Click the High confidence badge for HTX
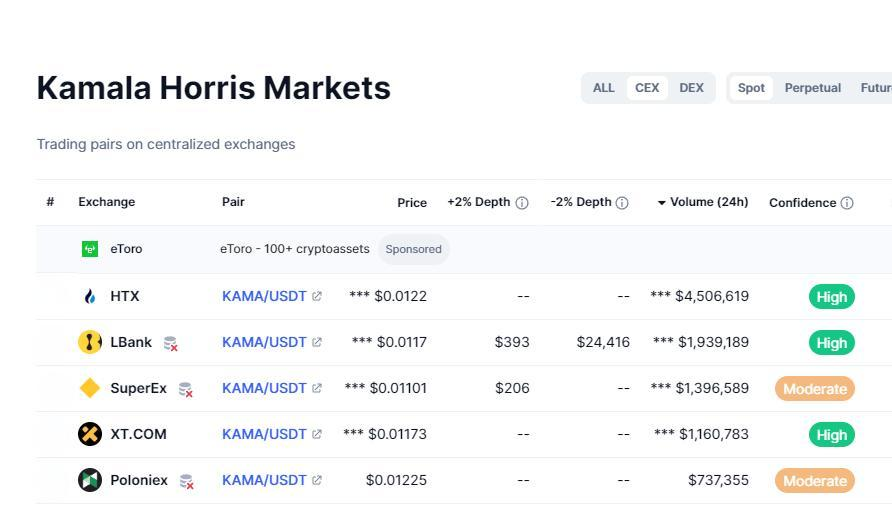Viewport: 892px width, 510px height. tap(832, 297)
